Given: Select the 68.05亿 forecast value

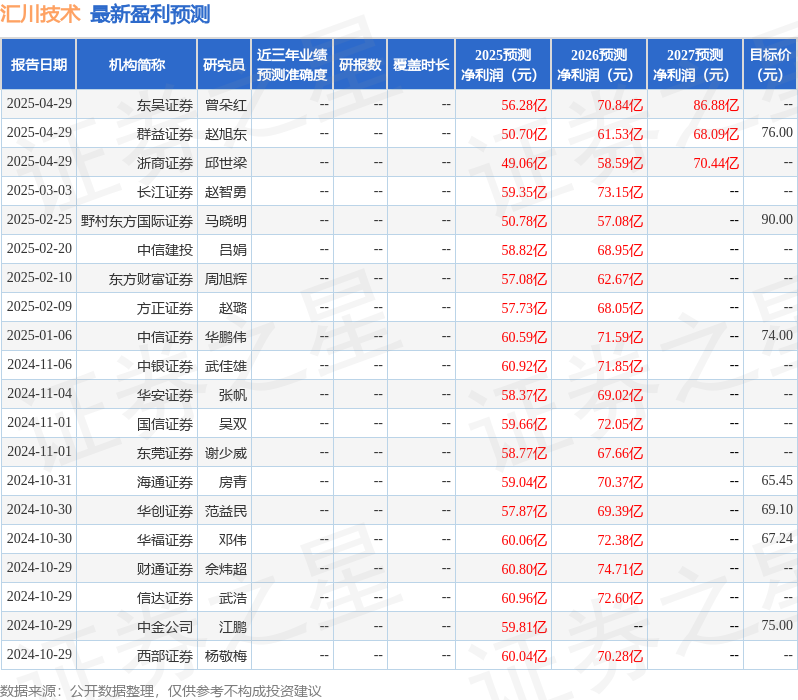Looking at the screenshot, I should pos(620,309).
